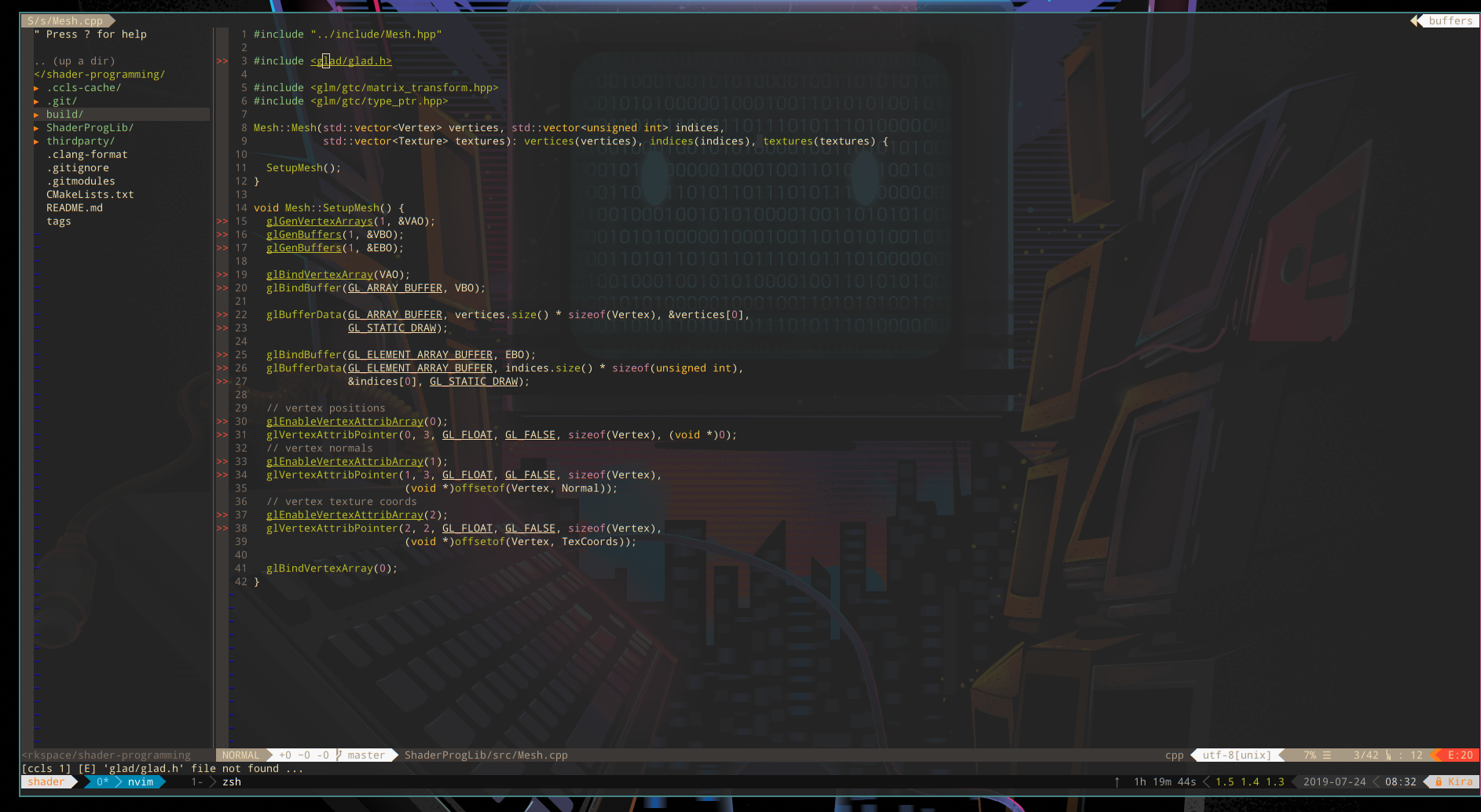Click the lock icon beside Kira

tap(1439, 782)
